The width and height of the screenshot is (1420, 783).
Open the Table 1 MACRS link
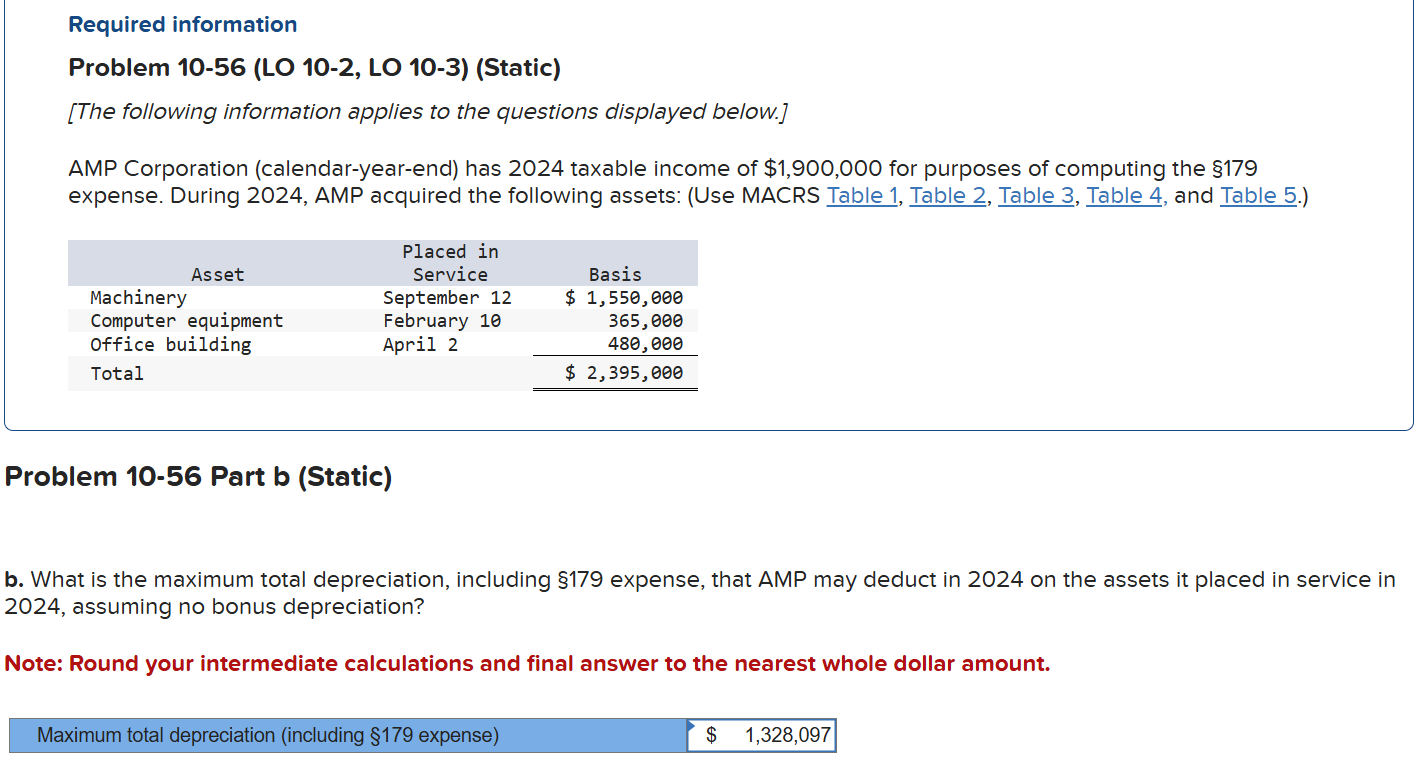pyautogui.click(x=861, y=195)
